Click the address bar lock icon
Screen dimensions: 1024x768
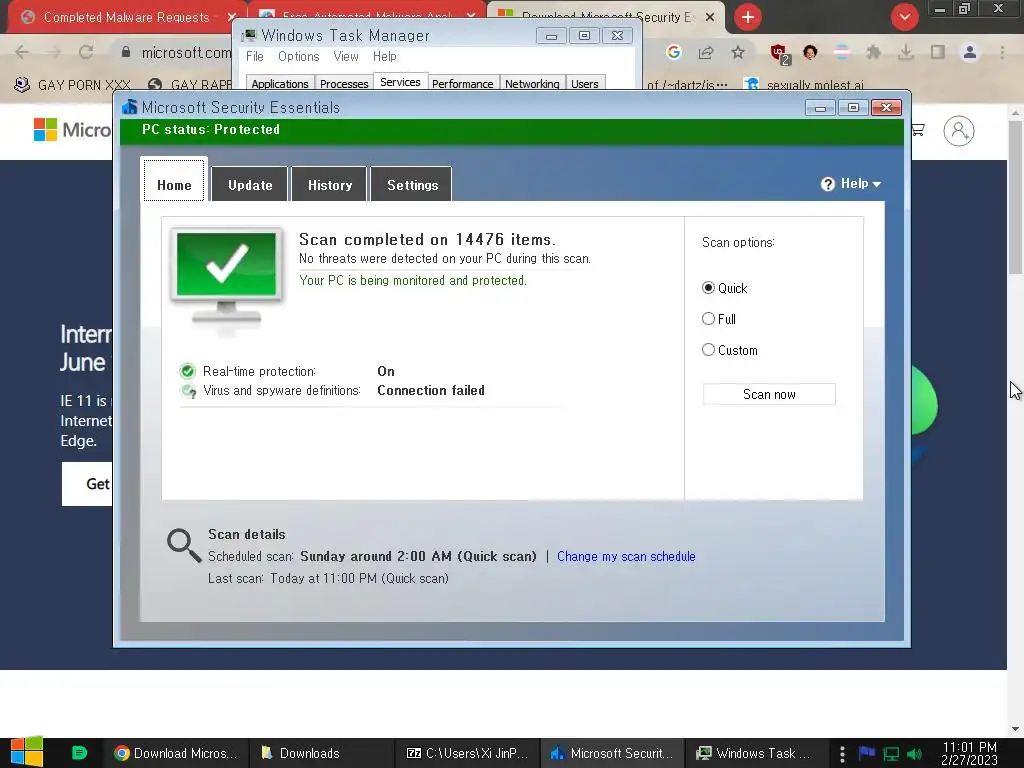126,52
